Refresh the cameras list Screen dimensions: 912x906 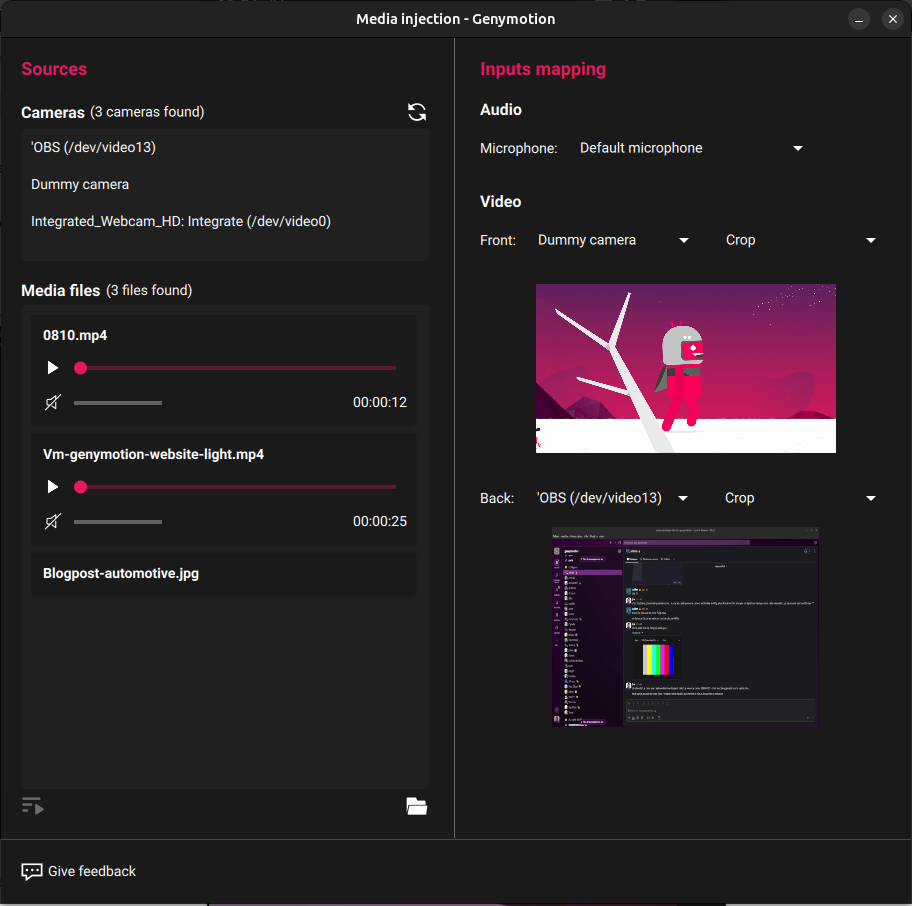[417, 112]
